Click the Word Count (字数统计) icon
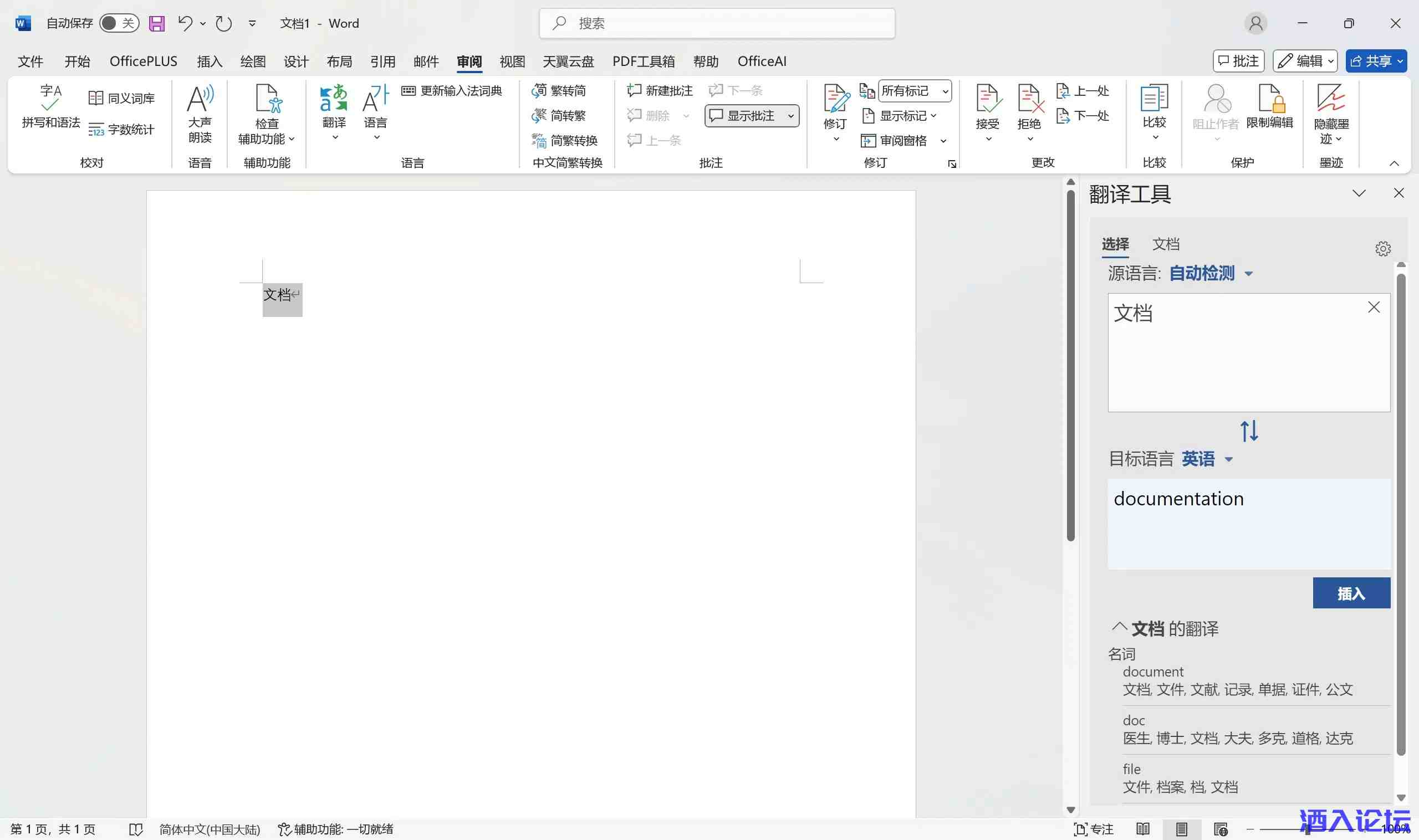 coord(96,130)
